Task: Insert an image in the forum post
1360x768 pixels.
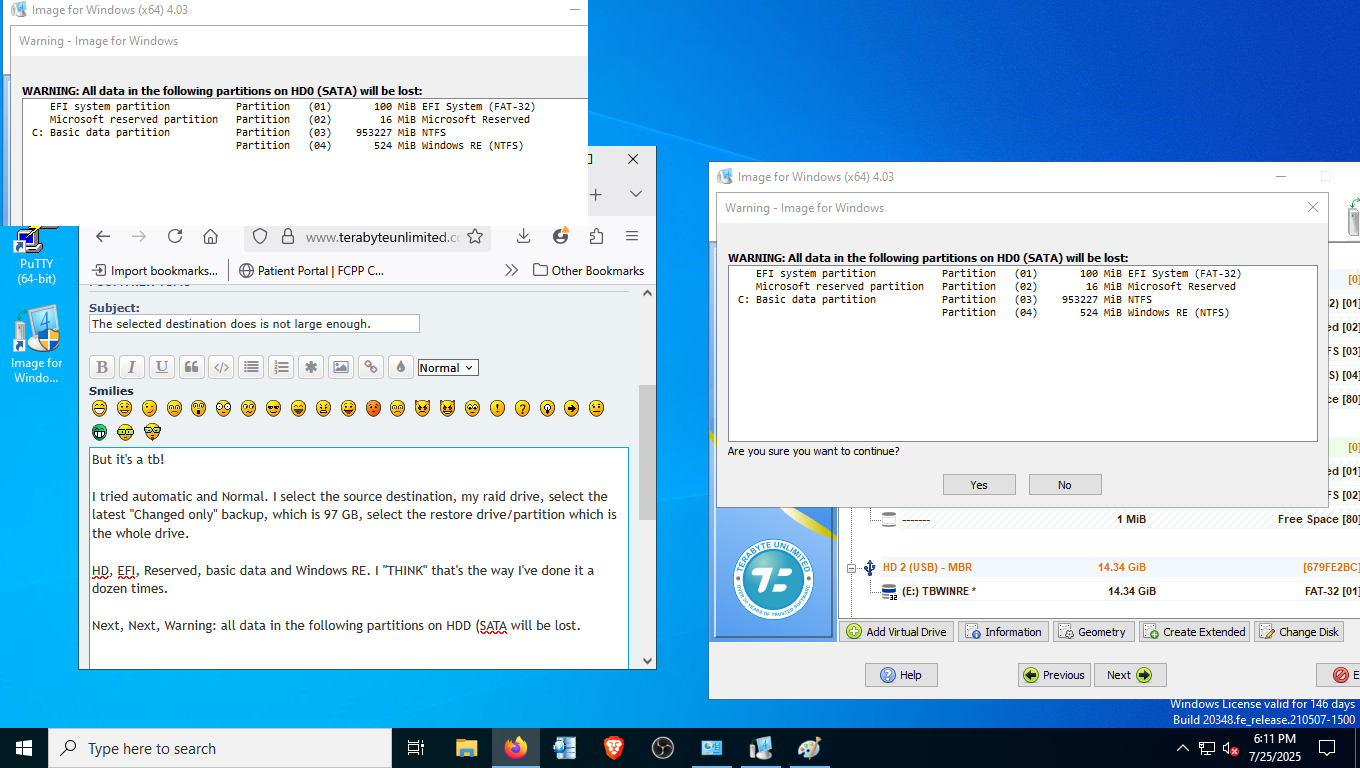Action: 341,367
